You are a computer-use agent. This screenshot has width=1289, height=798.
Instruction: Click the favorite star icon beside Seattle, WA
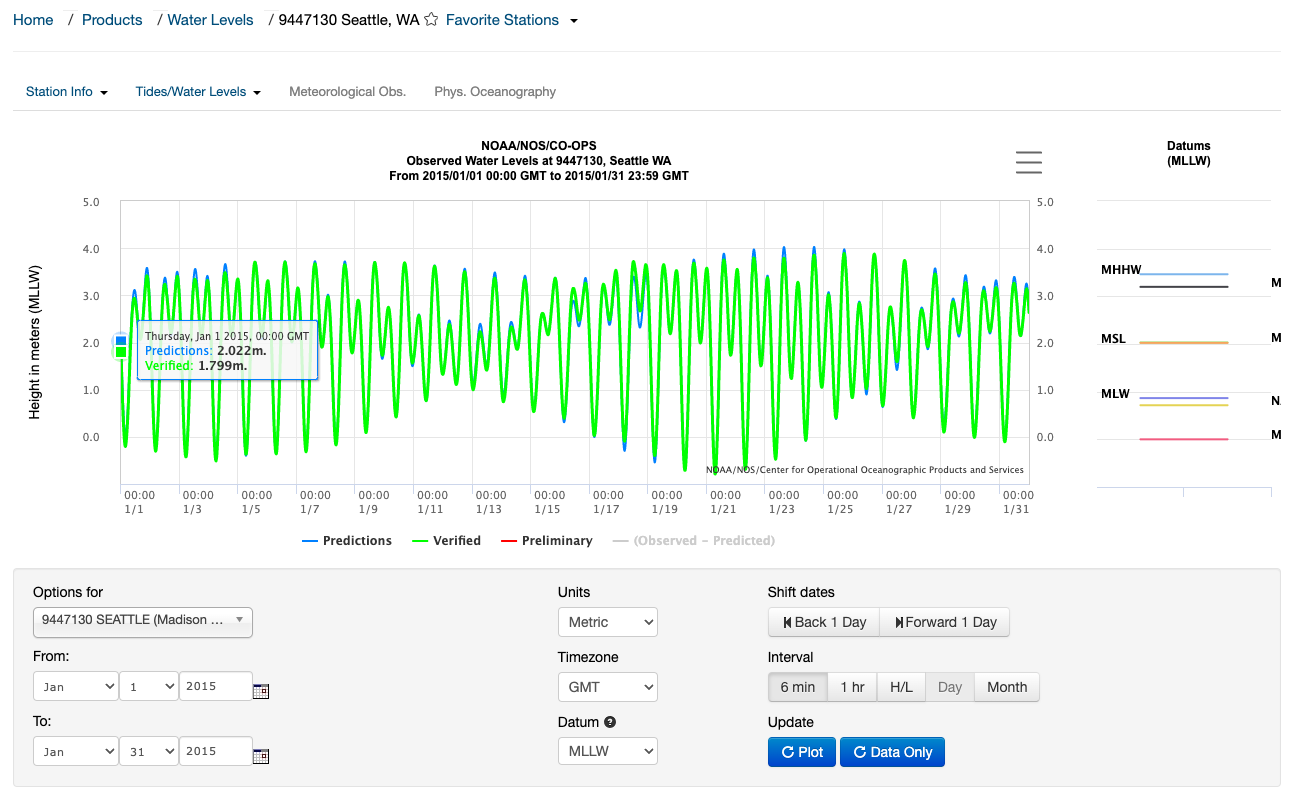pyautogui.click(x=431, y=20)
